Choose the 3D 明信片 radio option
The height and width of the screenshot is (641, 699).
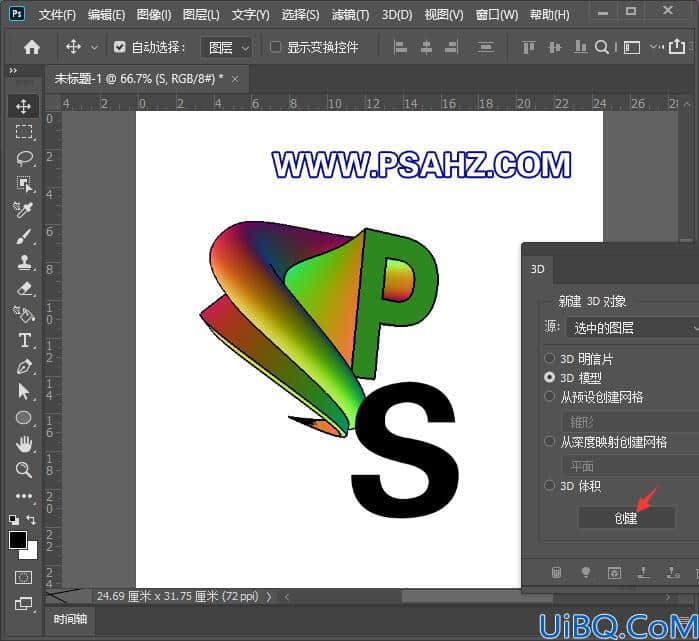click(x=549, y=358)
